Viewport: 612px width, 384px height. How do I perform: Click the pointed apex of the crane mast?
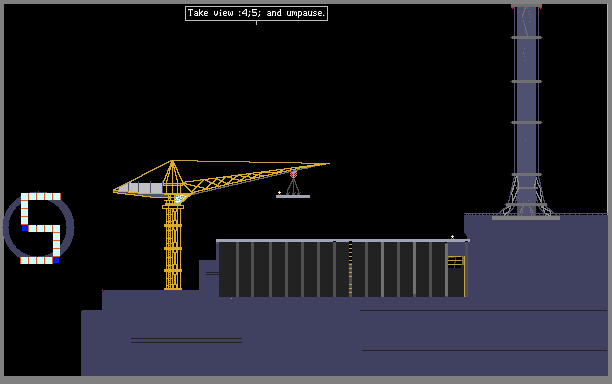coord(172,161)
